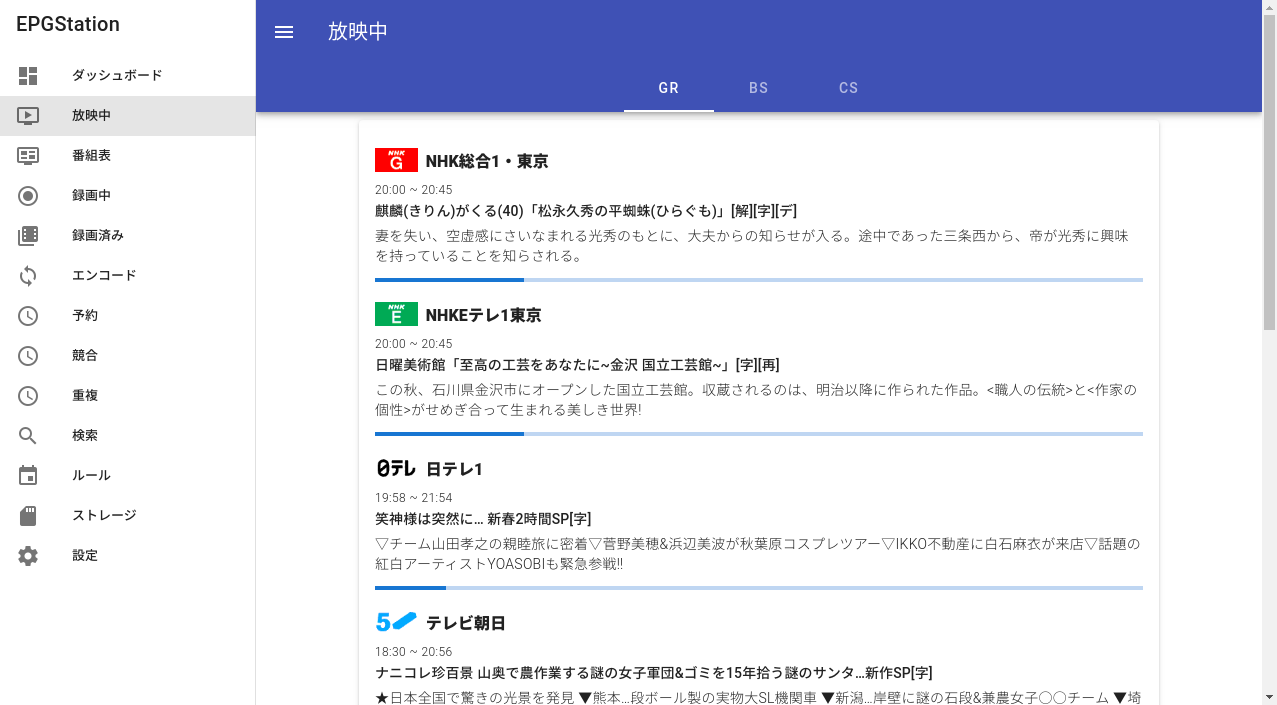Screen dimensions: 1277x705
Task: Switch to the CS tab
Action: click(x=848, y=88)
